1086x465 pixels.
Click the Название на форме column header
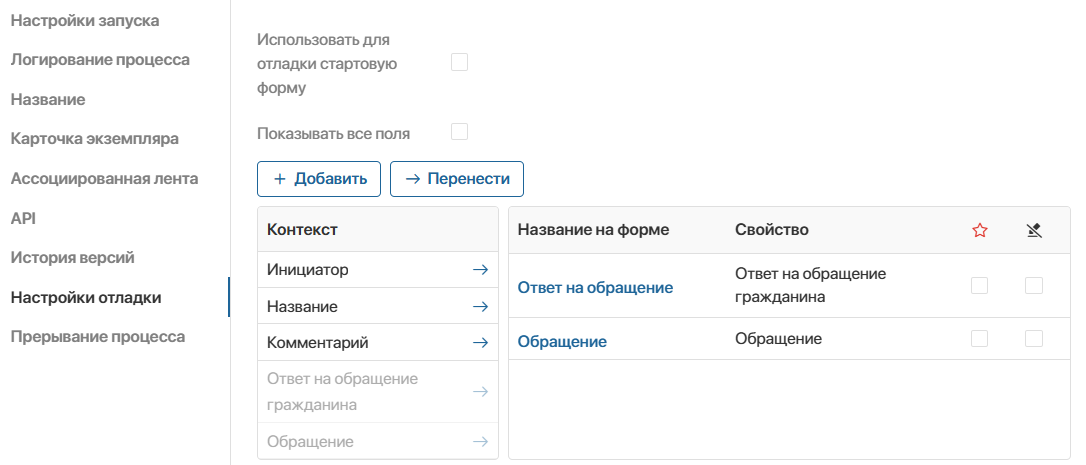pyautogui.click(x=594, y=229)
